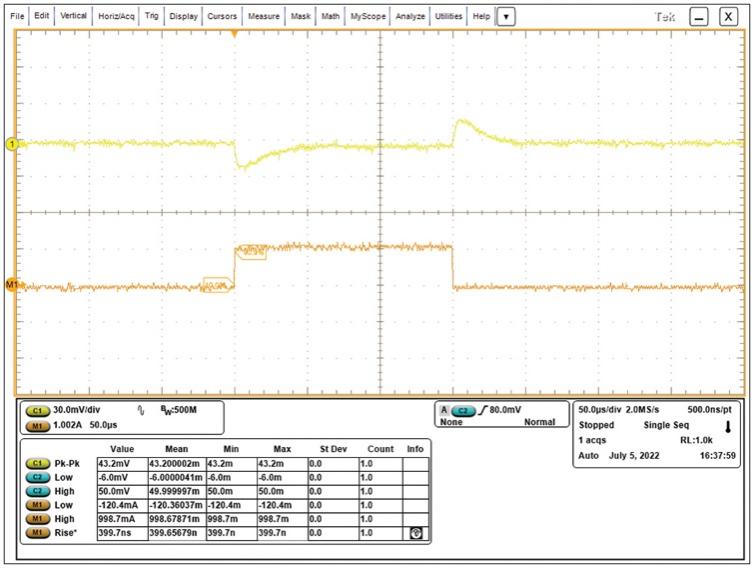The height and width of the screenshot is (568, 754).
Task: Click the orange trigger position marker at top
Action: point(235,34)
